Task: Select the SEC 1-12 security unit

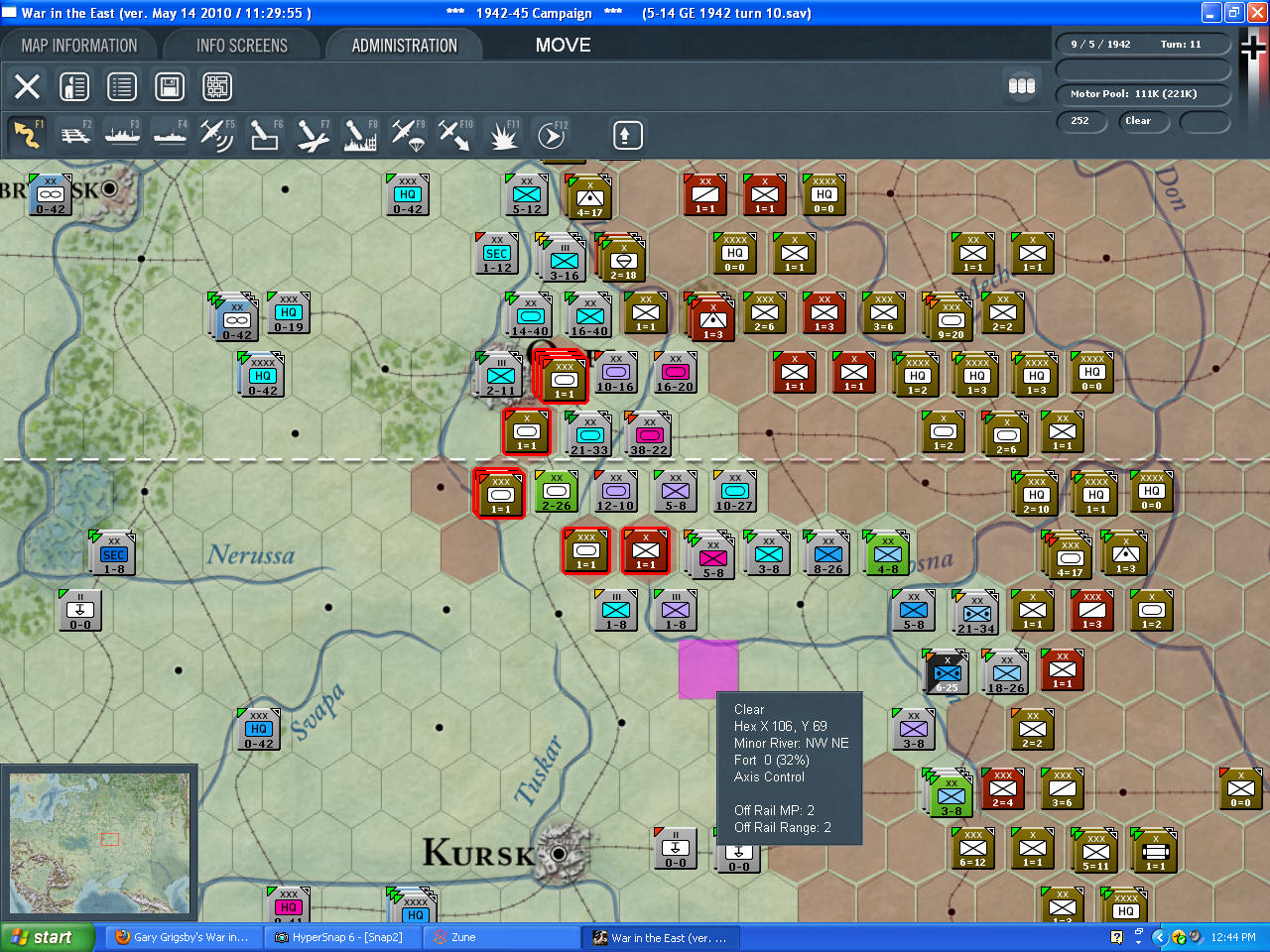Action: tap(496, 254)
